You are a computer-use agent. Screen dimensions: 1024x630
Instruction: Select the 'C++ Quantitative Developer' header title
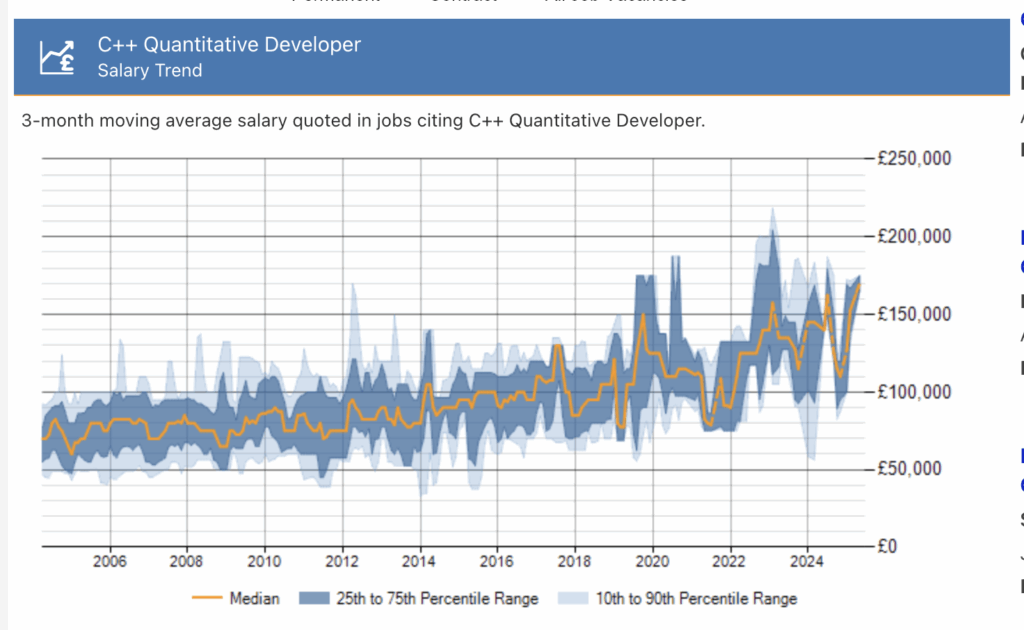point(229,44)
